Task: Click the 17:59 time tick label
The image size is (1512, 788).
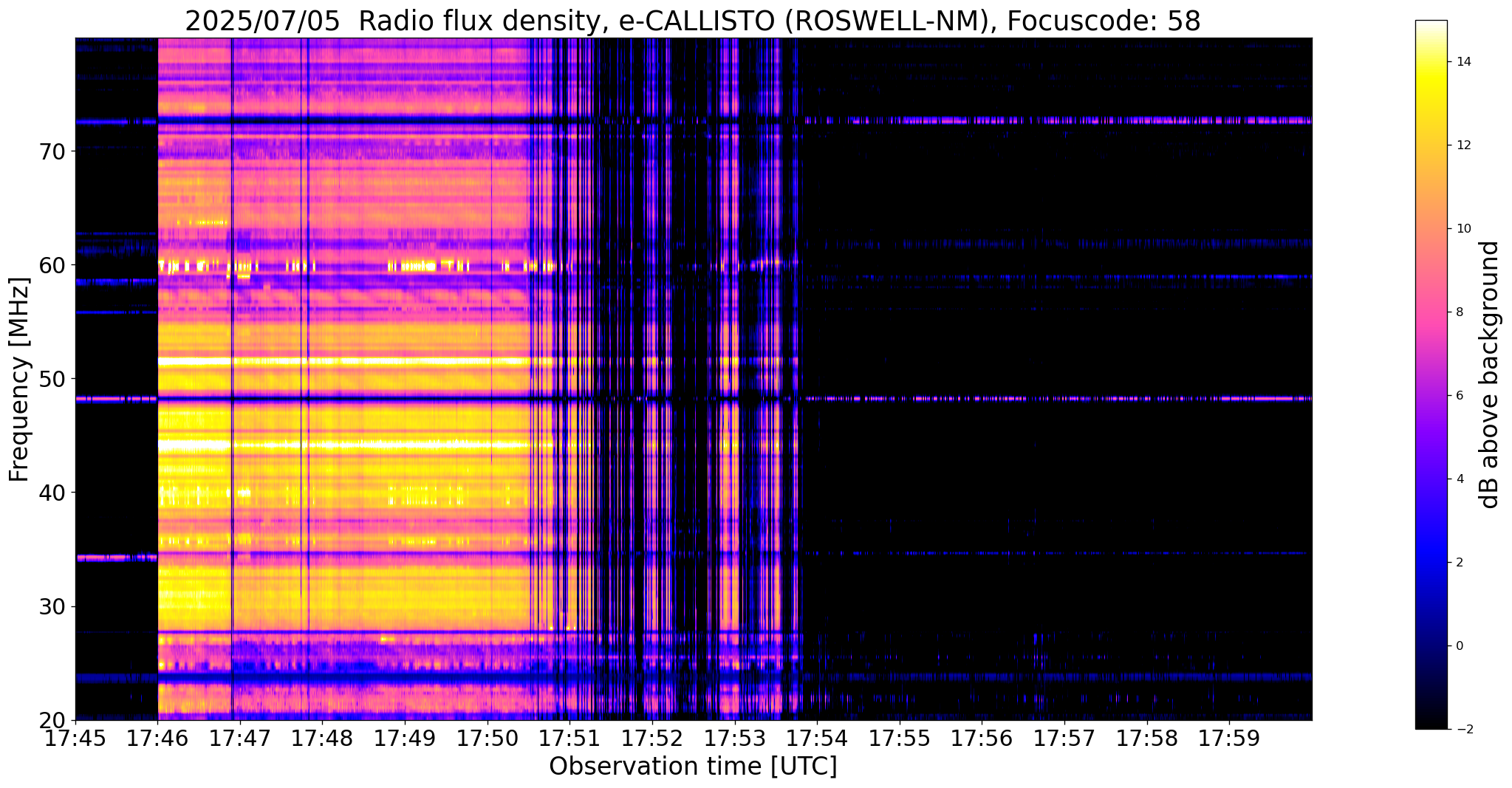Action: pos(1230,737)
